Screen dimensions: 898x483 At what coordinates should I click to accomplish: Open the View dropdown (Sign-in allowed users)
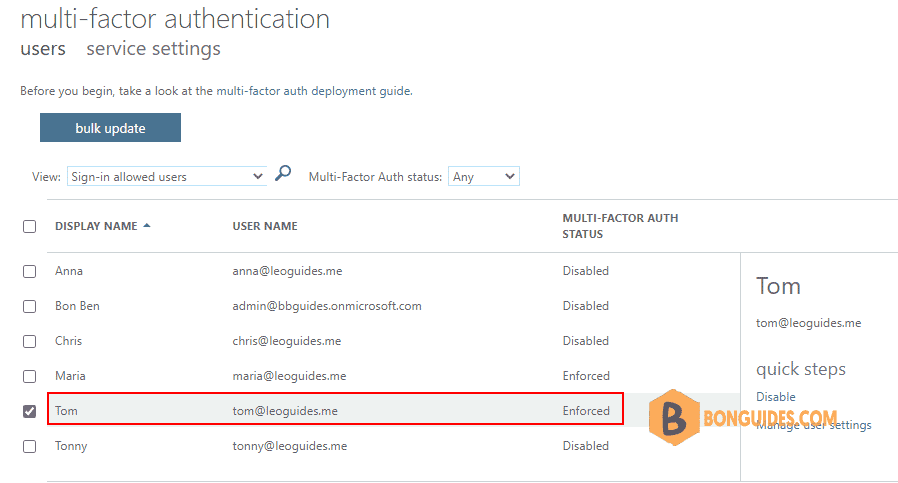167,176
